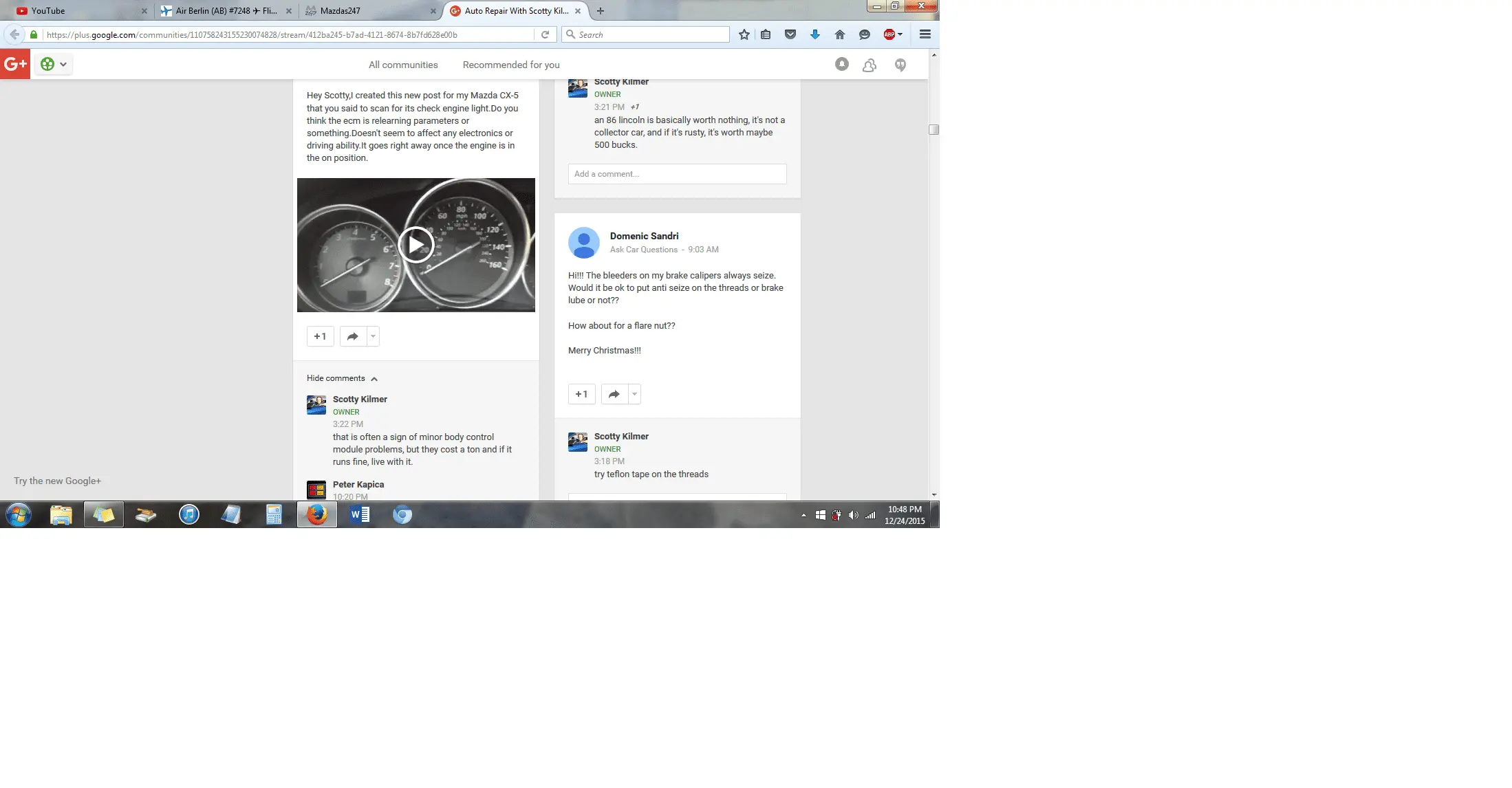Select All communities menu item
Image resolution: width=1512 pixels, height=788 pixels.
(x=403, y=64)
